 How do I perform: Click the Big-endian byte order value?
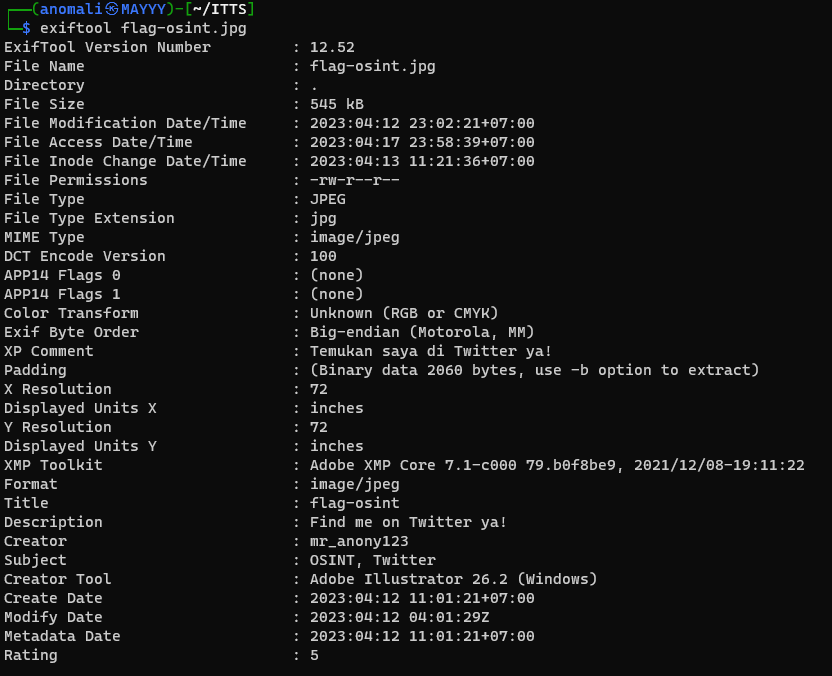tap(422, 332)
